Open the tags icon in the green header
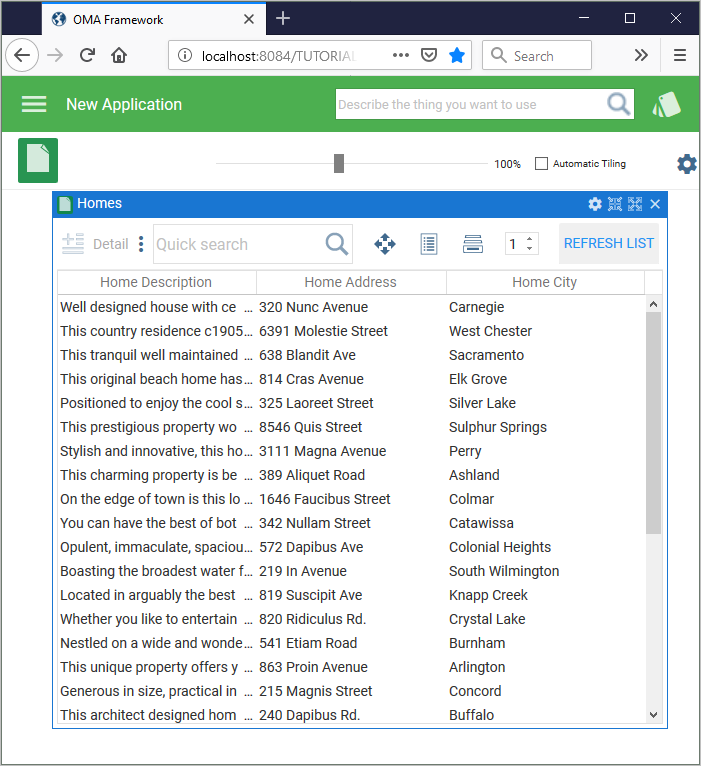701x766 pixels. coord(666,105)
